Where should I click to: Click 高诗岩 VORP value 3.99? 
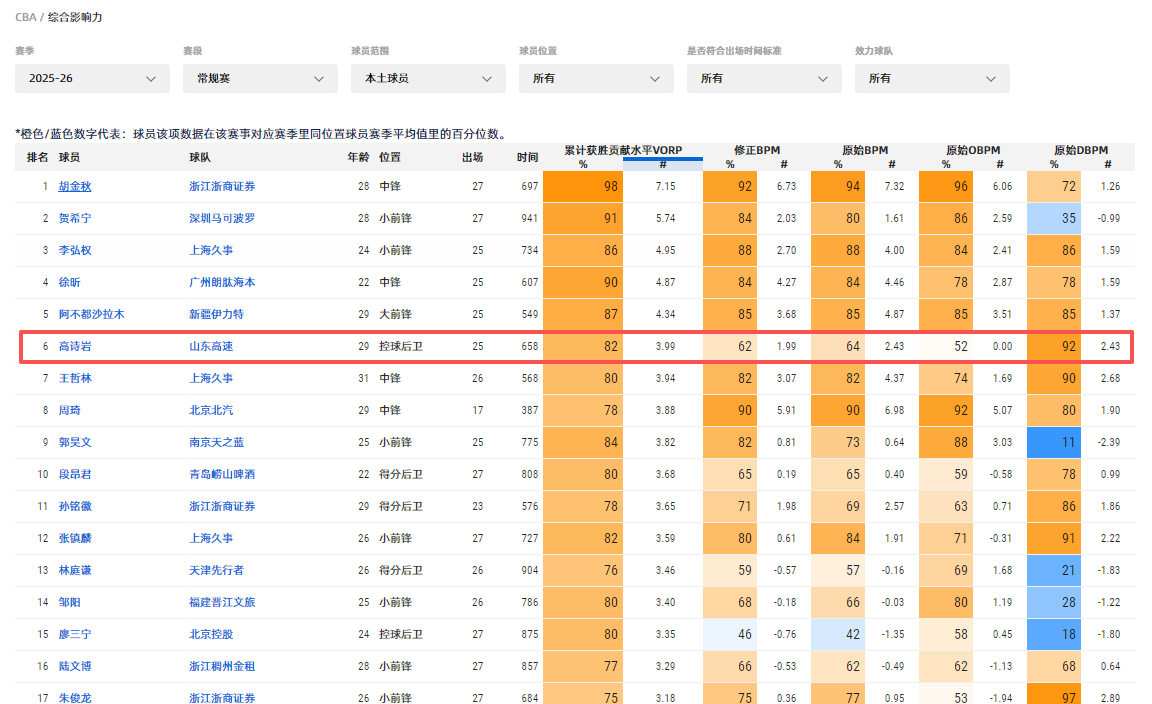[666, 346]
